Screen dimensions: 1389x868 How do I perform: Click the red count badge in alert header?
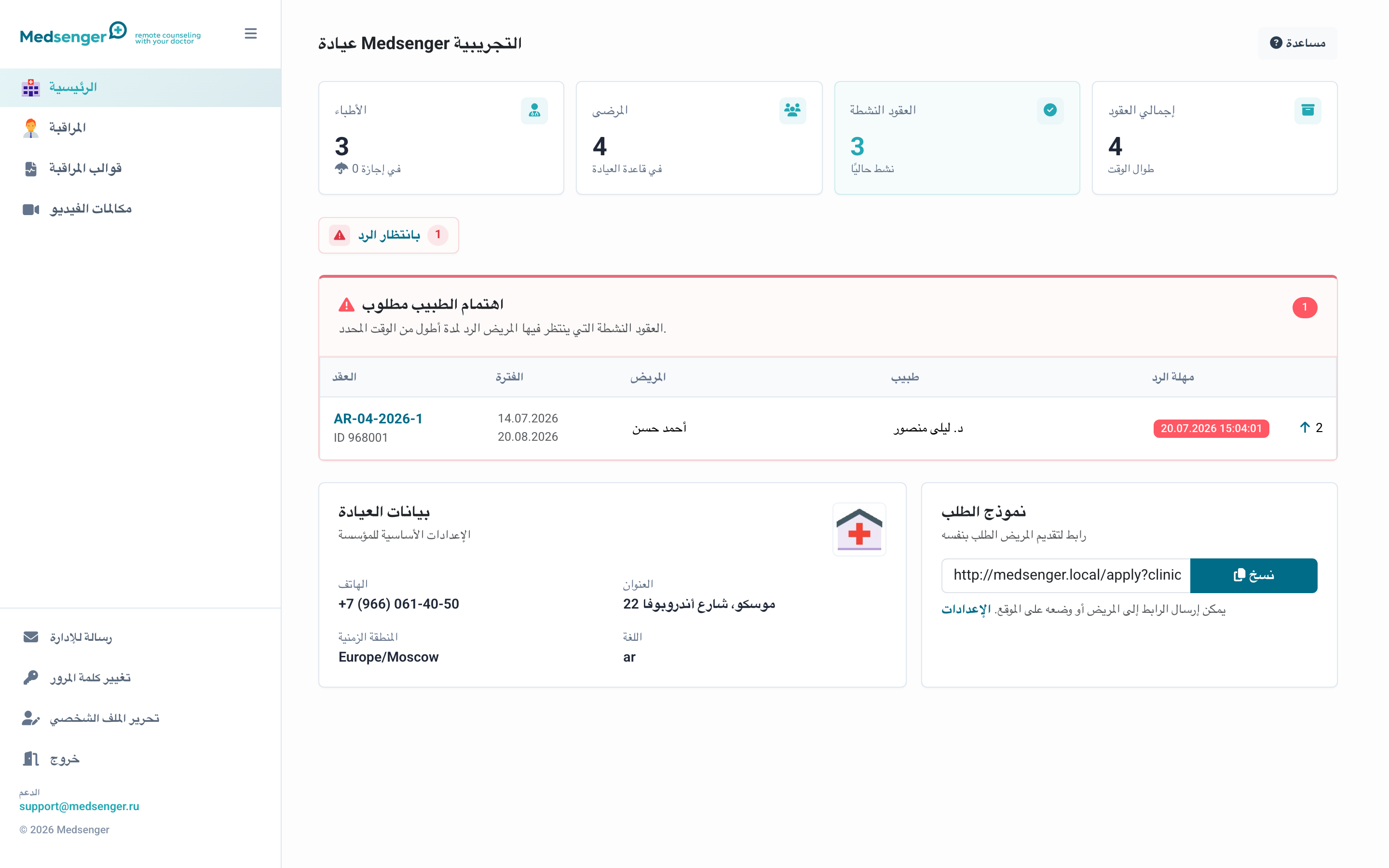tap(1304, 308)
